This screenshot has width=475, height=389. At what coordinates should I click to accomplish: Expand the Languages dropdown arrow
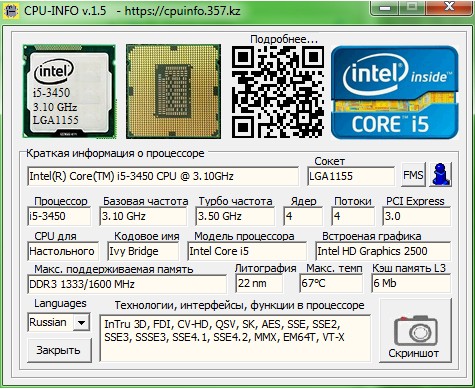(81, 322)
